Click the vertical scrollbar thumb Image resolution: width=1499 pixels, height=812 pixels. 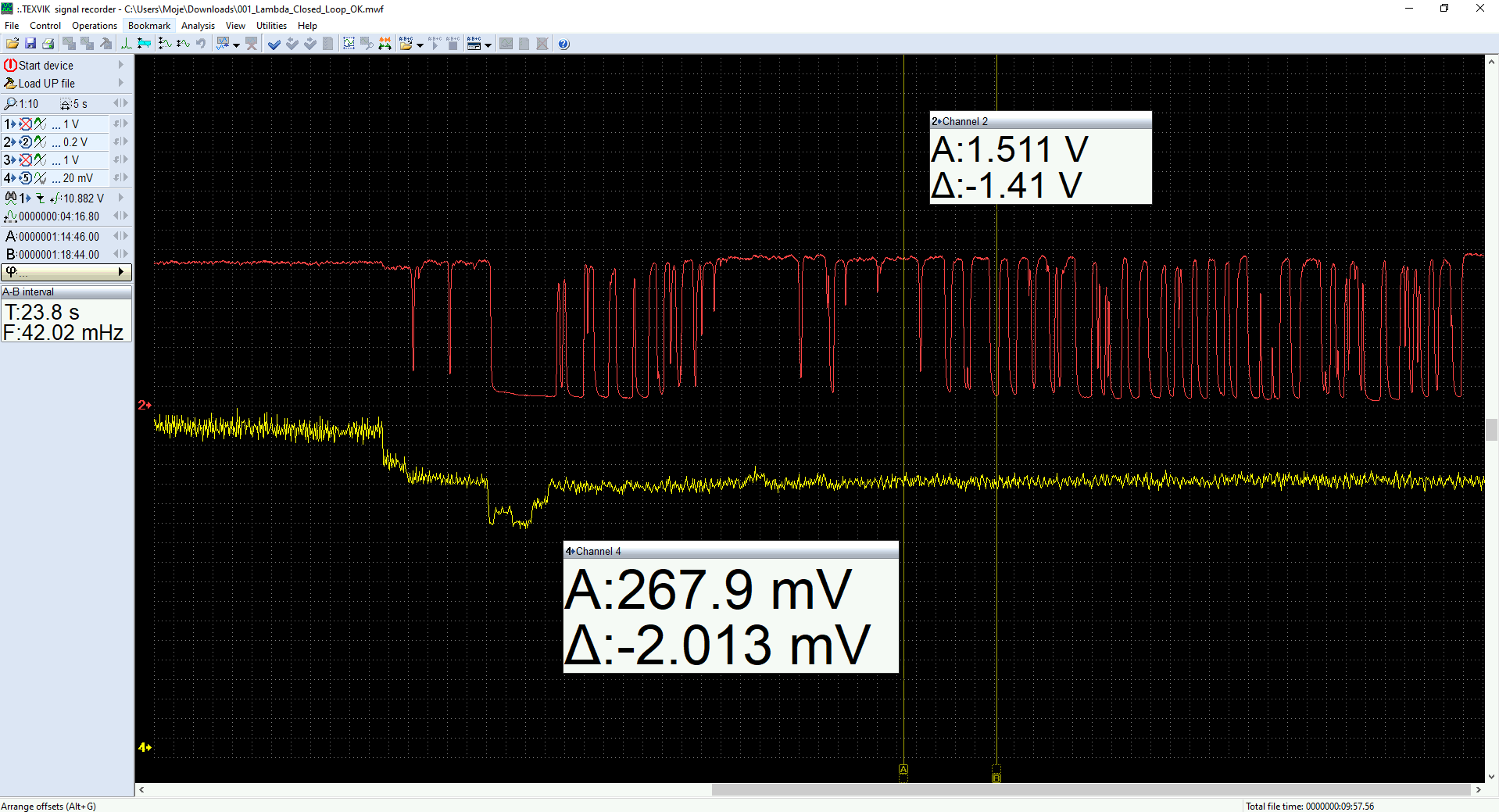pos(1492,430)
